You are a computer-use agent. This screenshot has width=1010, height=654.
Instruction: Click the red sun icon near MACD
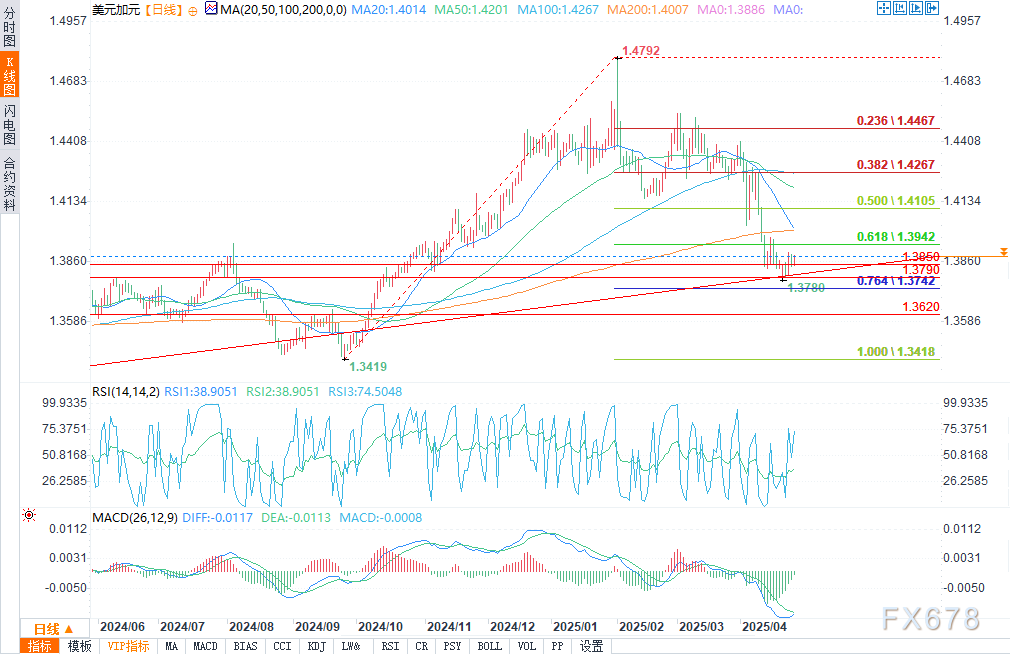point(28,514)
